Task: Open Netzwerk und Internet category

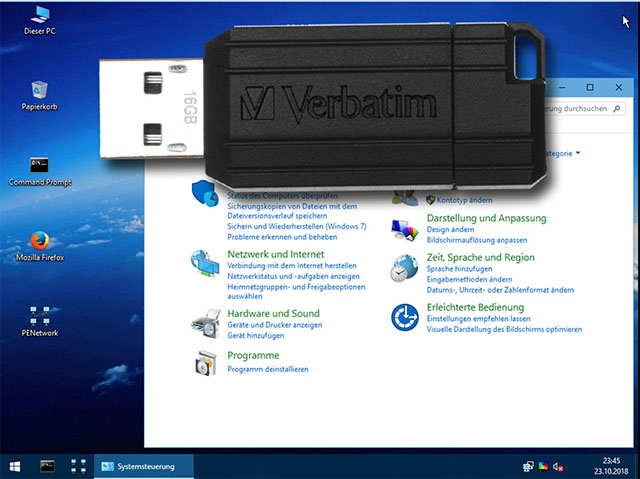Action: point(276,254)
